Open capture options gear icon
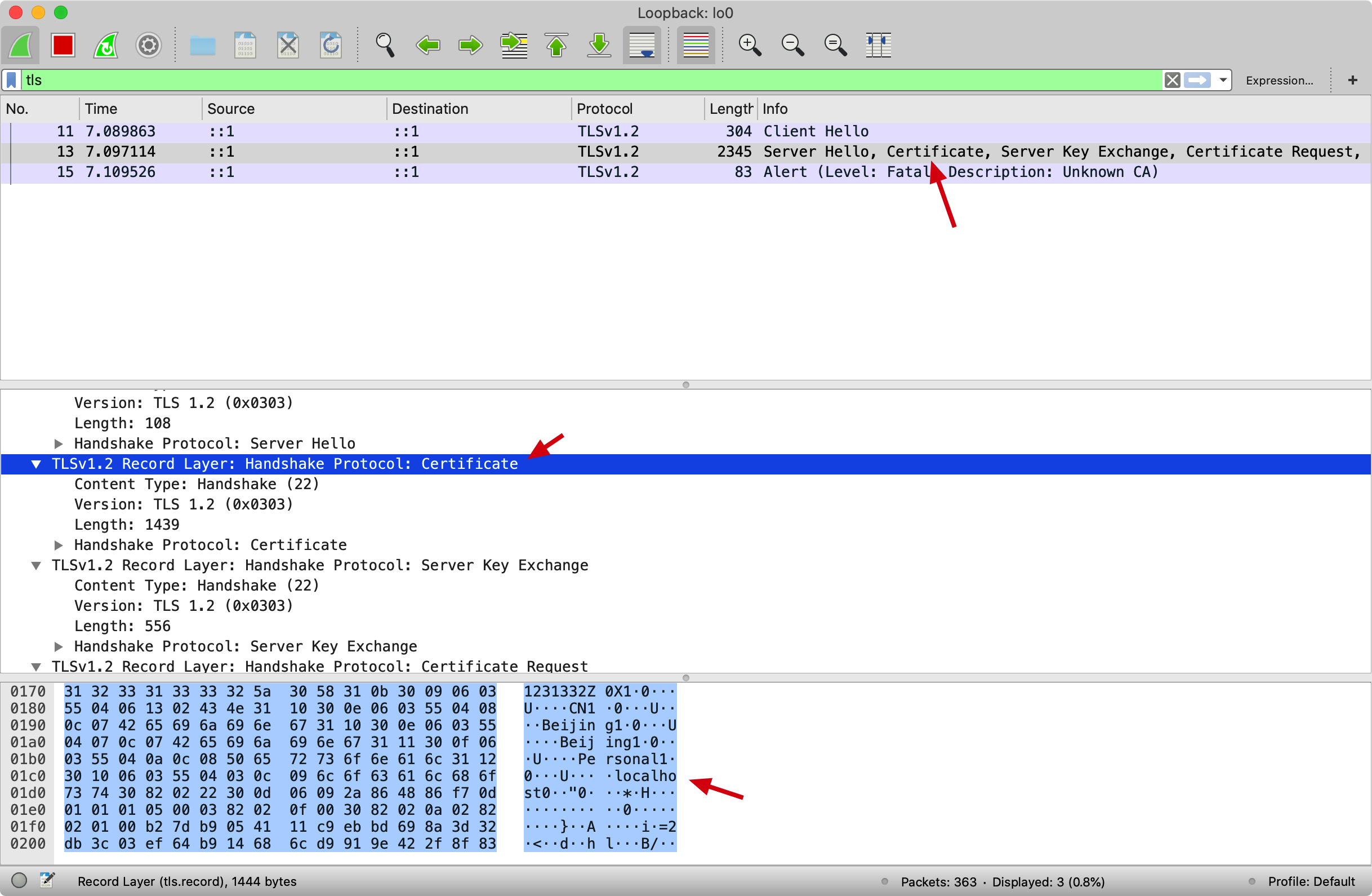The image size is (1372, 896). pos(149,45)
